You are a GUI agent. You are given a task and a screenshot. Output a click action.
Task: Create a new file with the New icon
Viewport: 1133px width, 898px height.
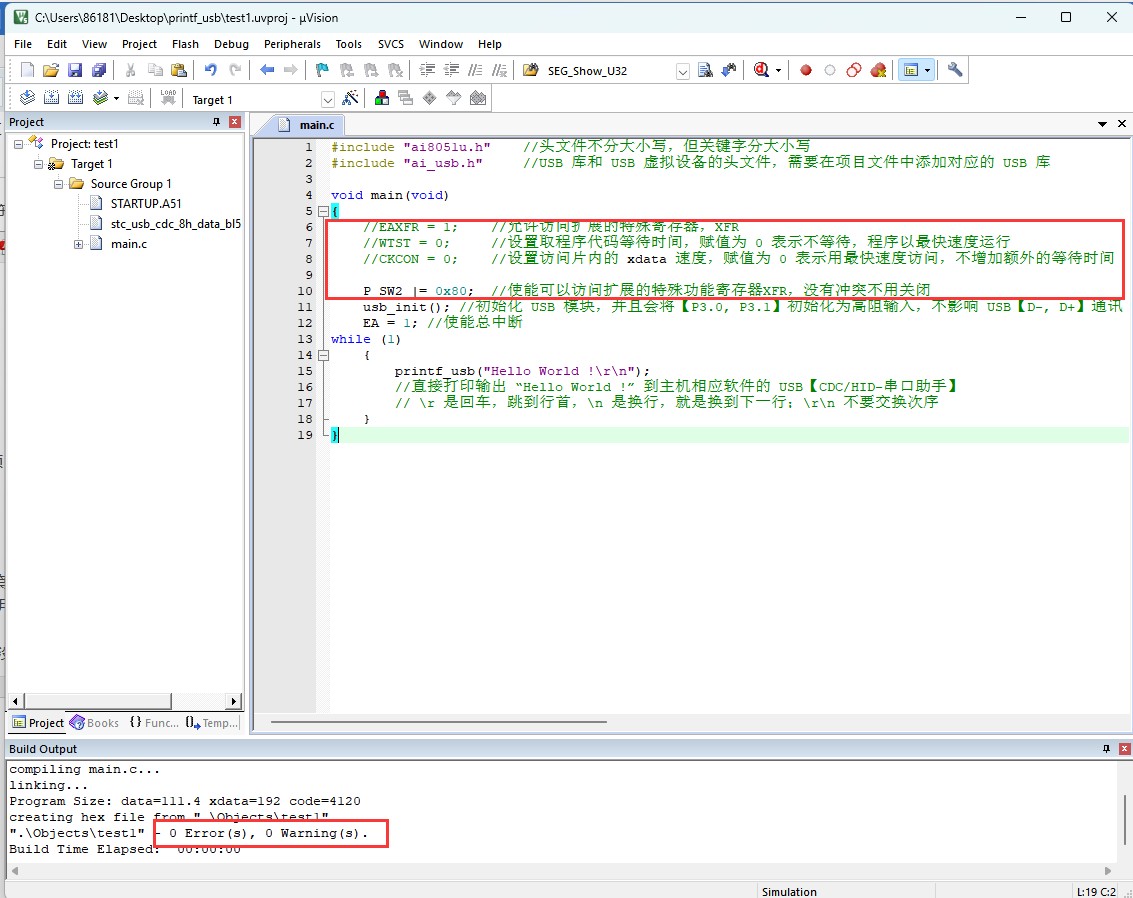27,70
